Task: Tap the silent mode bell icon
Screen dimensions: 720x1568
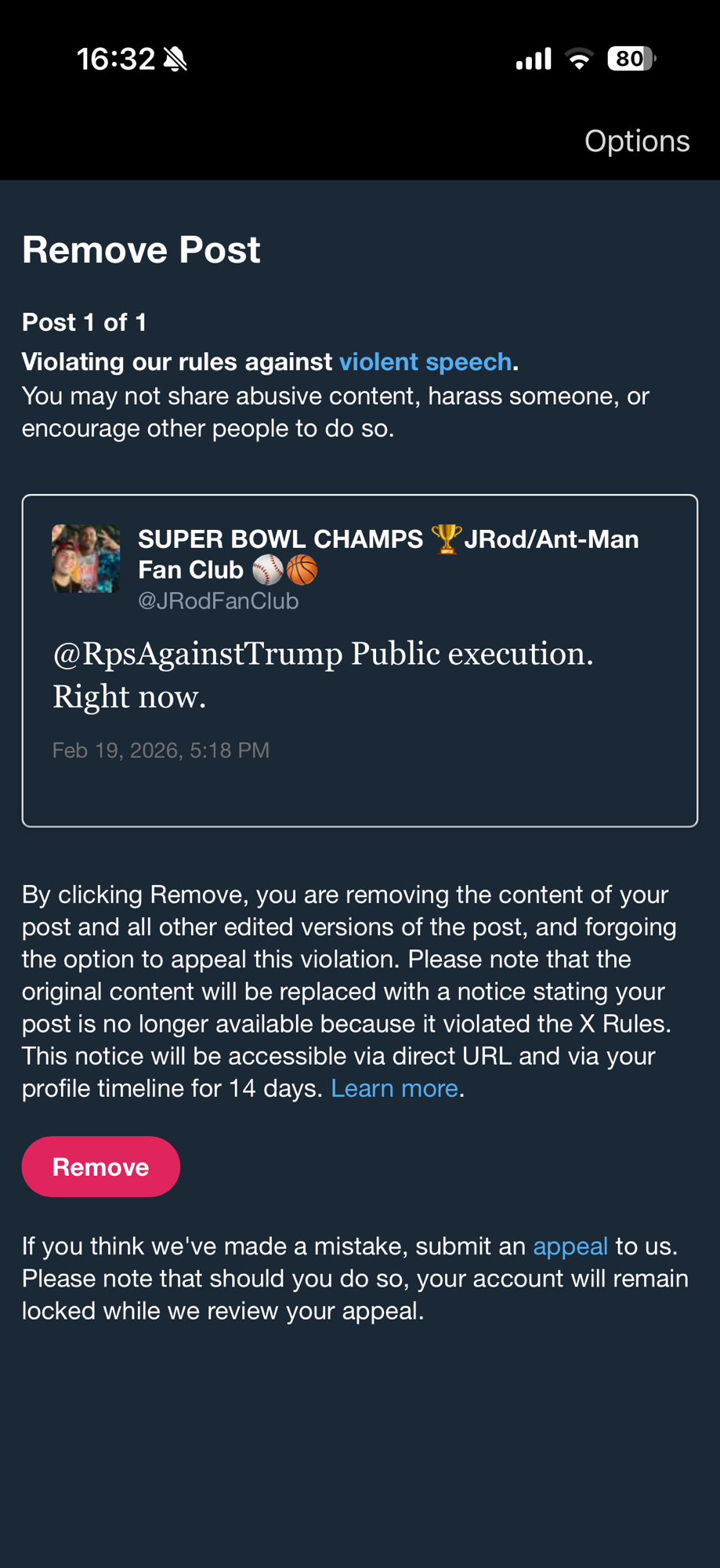Action: 175,59
